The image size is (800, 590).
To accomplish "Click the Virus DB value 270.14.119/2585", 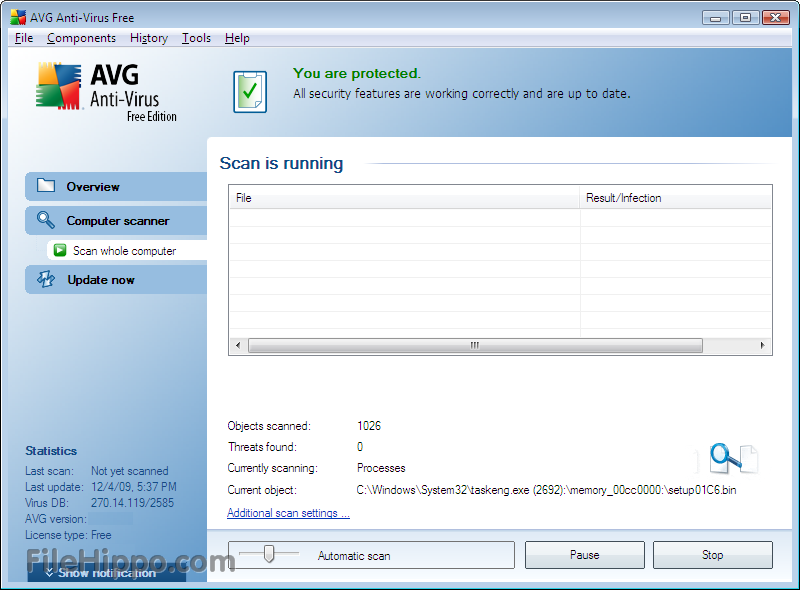I will pyautogui.click(x=132, y=503).
